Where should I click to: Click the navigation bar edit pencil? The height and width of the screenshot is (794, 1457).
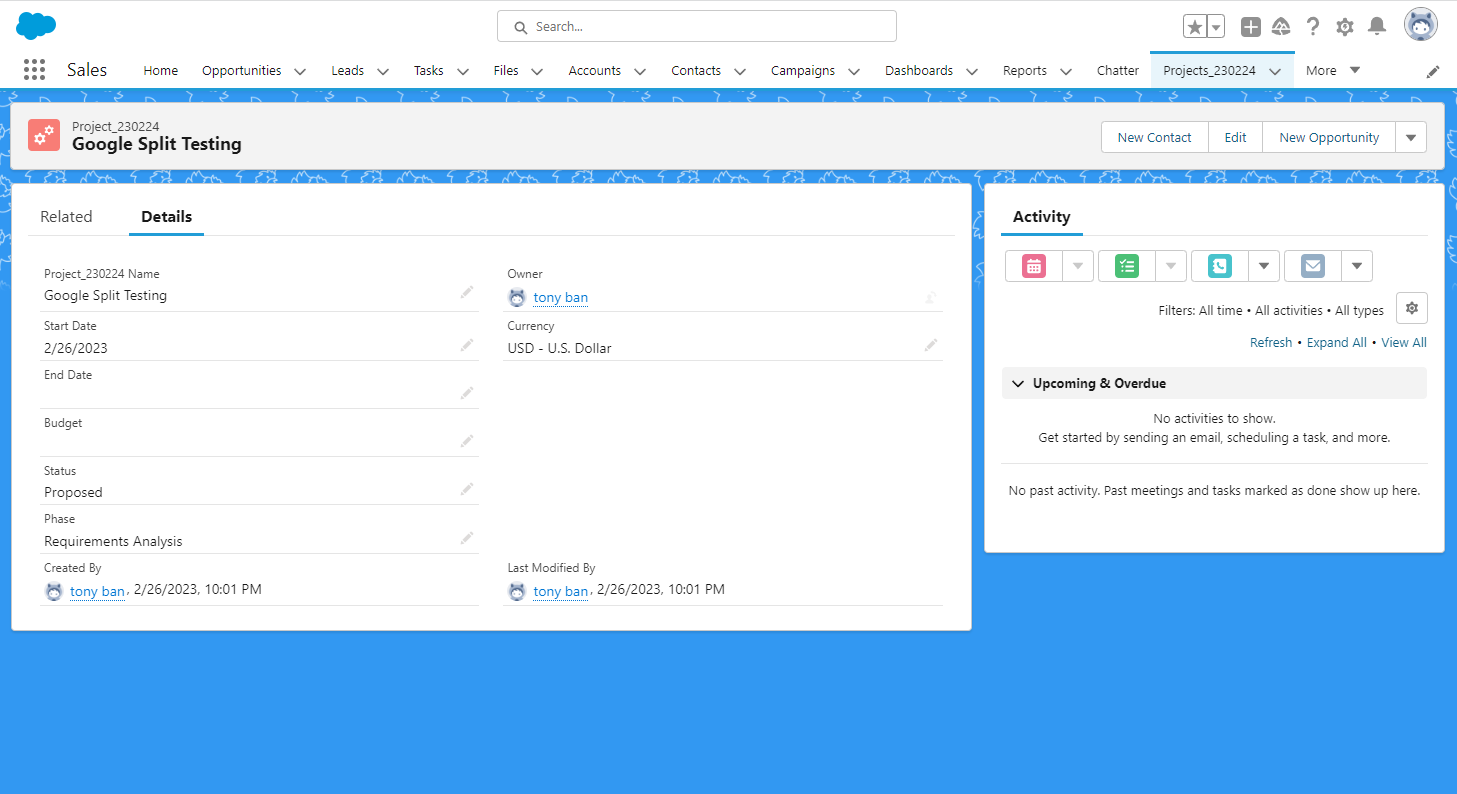[1433, 71]
